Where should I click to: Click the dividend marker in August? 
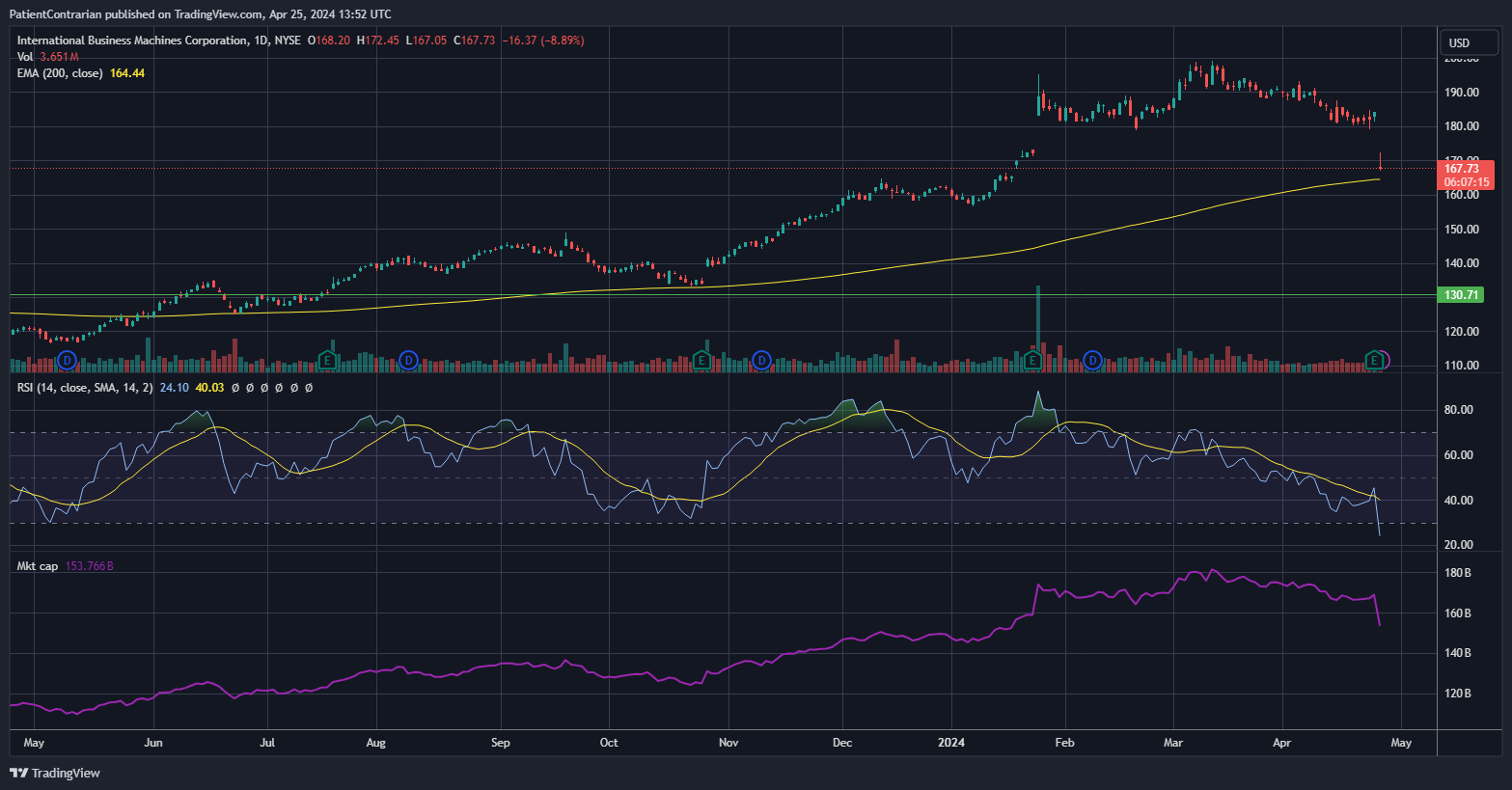coord(408,361)
